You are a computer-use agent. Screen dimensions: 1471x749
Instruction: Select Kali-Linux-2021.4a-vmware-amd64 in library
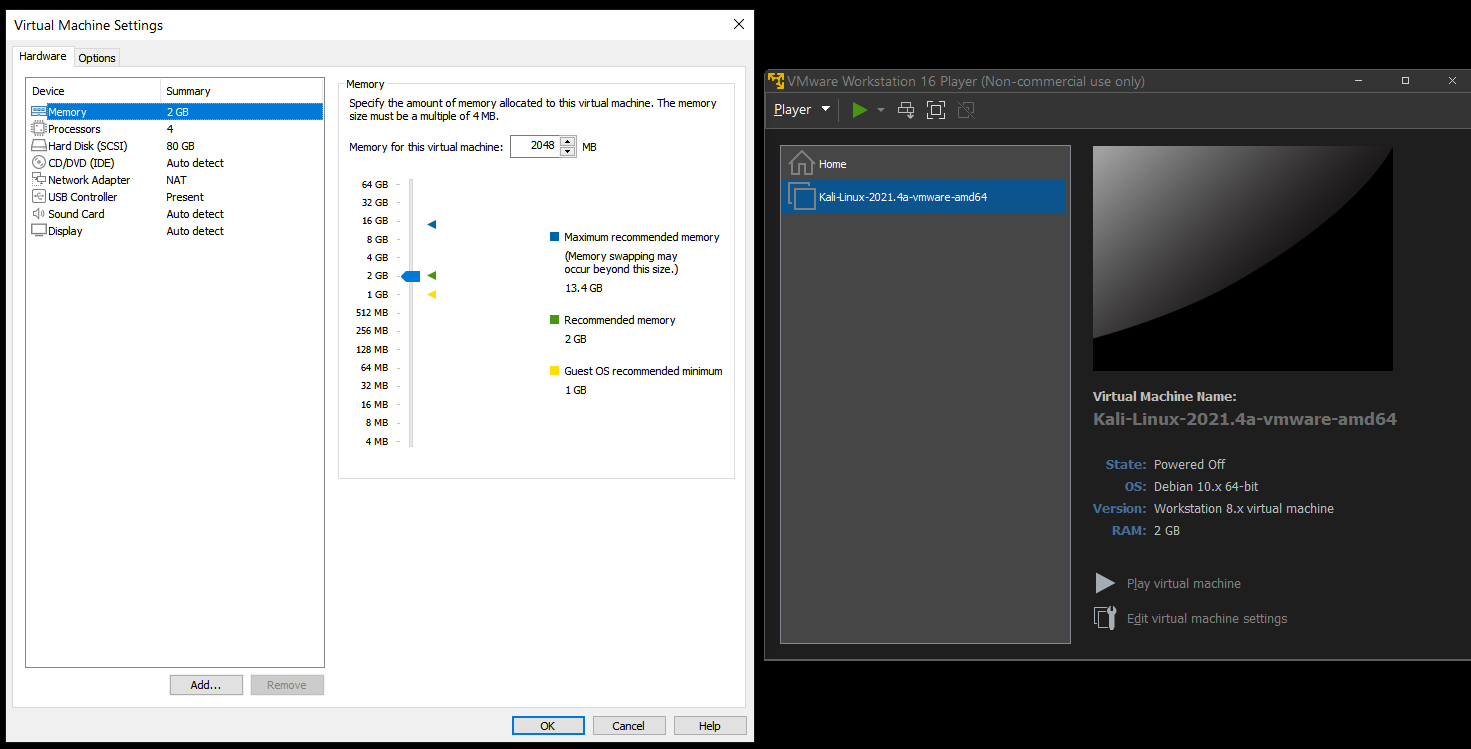925,197
